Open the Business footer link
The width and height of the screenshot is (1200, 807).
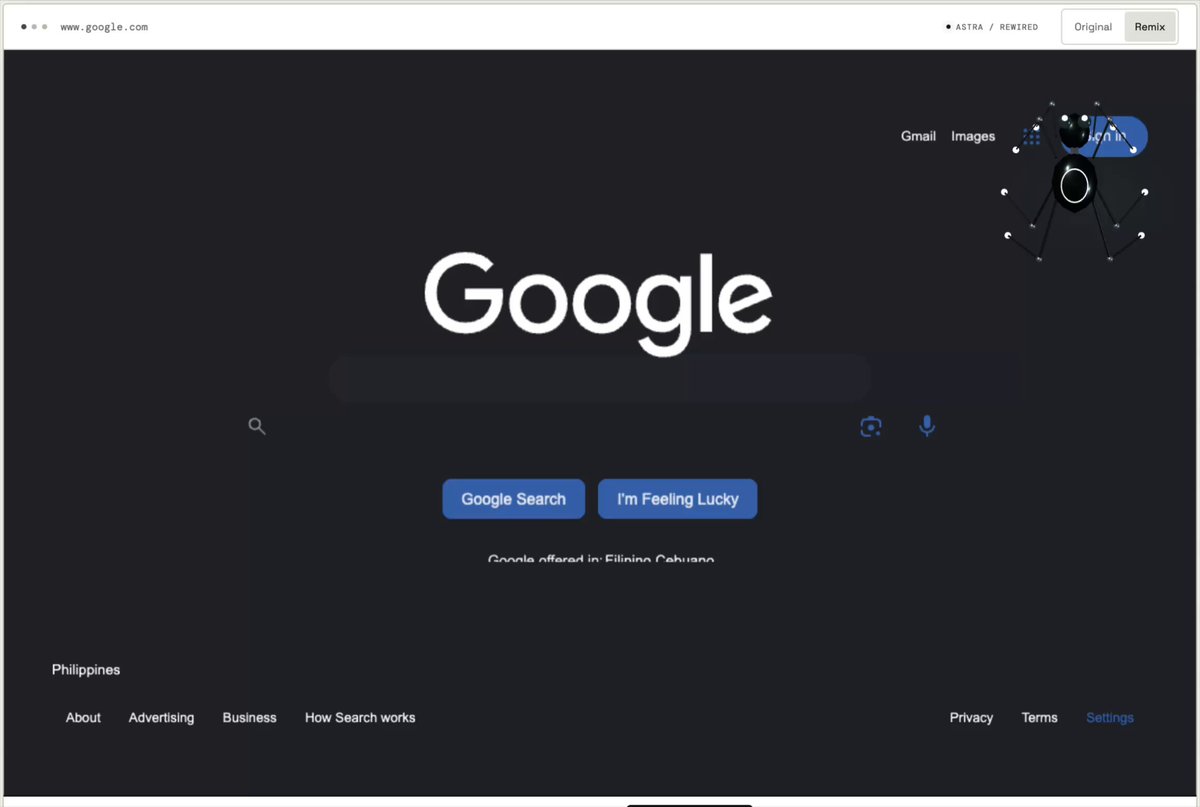[x=250, y=718]
